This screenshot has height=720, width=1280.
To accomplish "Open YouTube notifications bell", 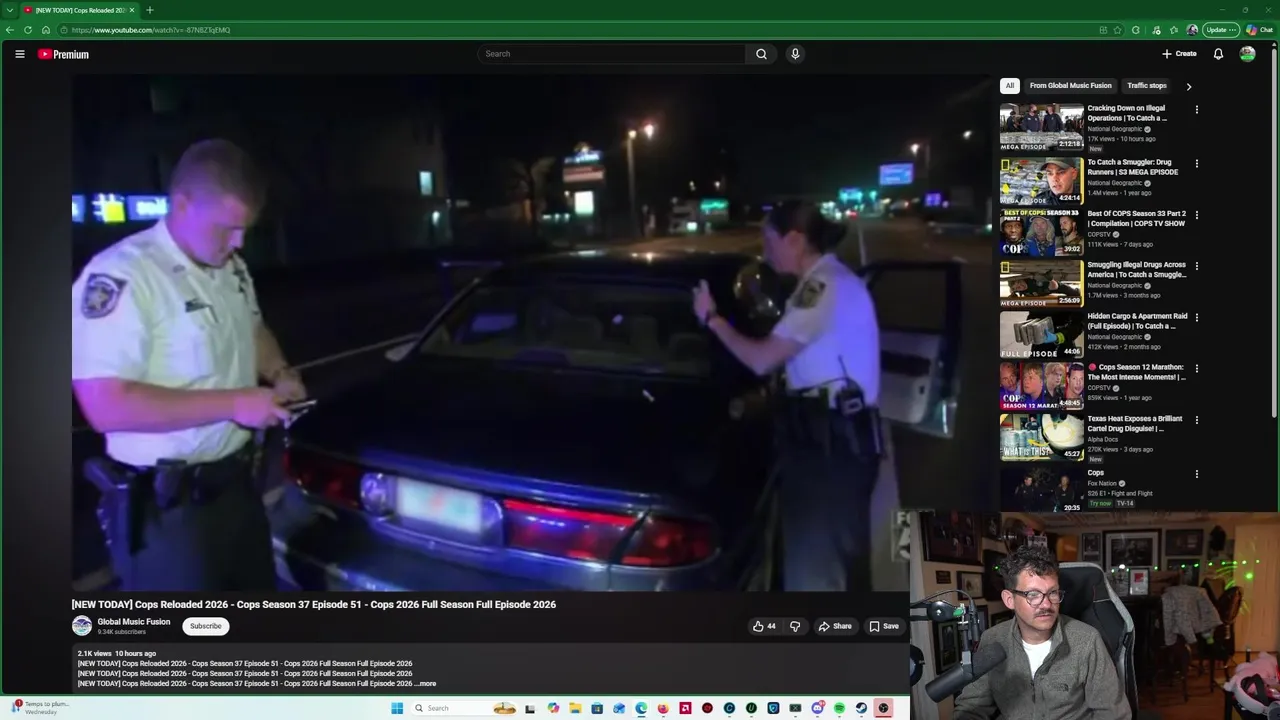I will [1218, 54].
